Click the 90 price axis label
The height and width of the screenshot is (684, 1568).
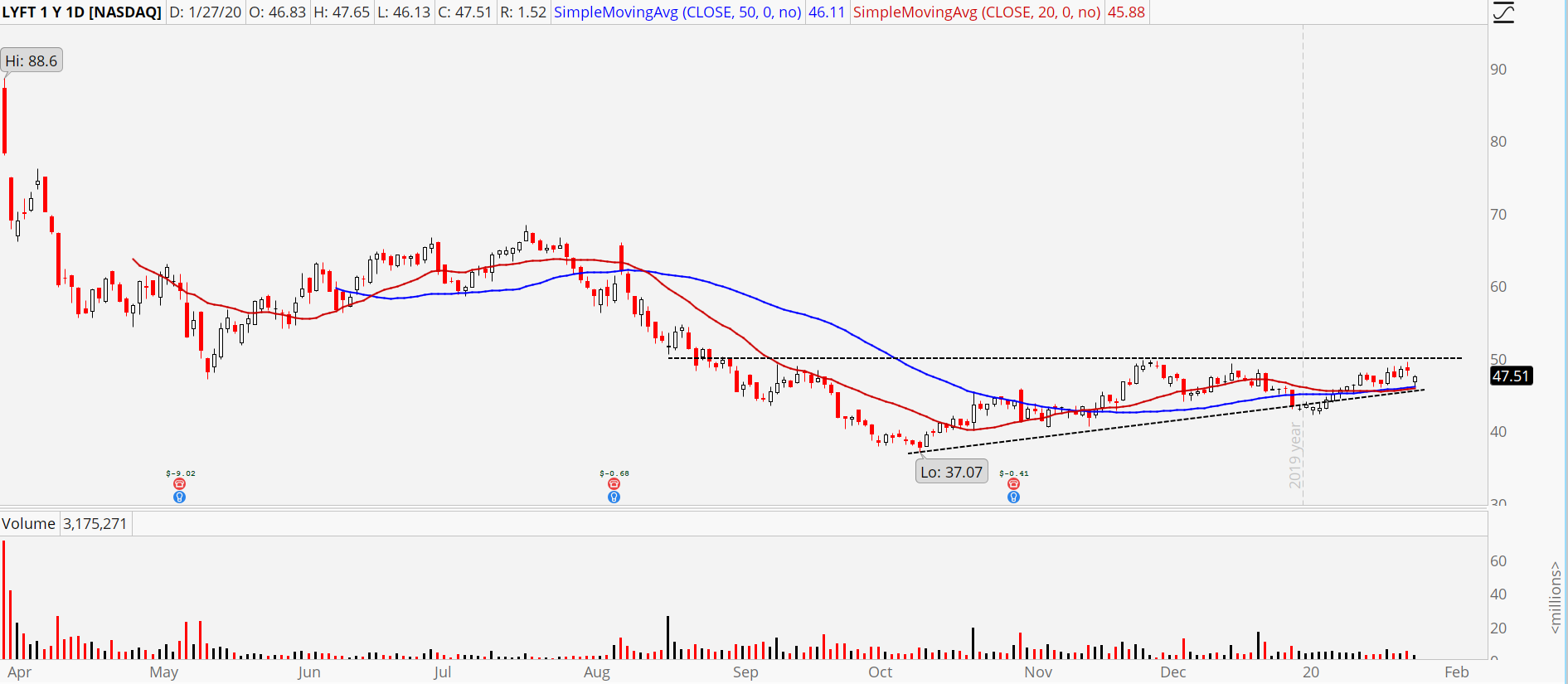click(x=1498, y=70)
